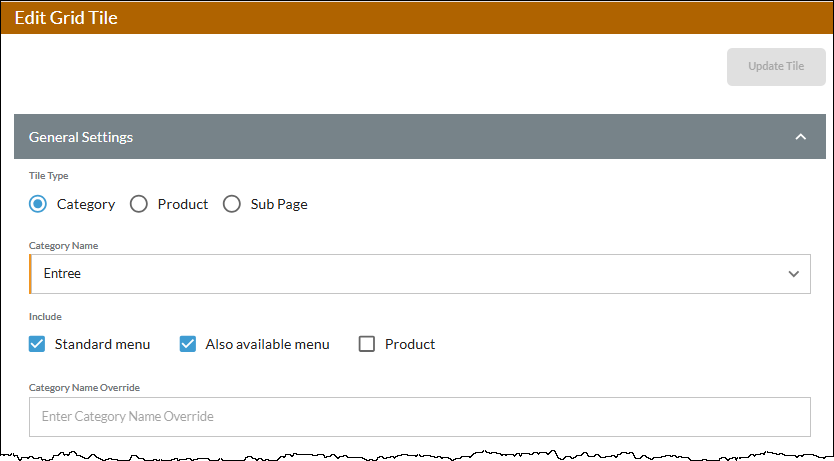Collapse the General Settings section chevron

point(800,137)
